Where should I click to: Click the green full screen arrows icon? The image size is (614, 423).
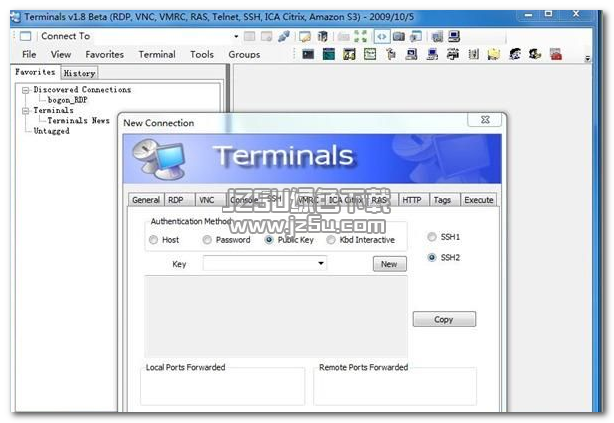(360, 36)
